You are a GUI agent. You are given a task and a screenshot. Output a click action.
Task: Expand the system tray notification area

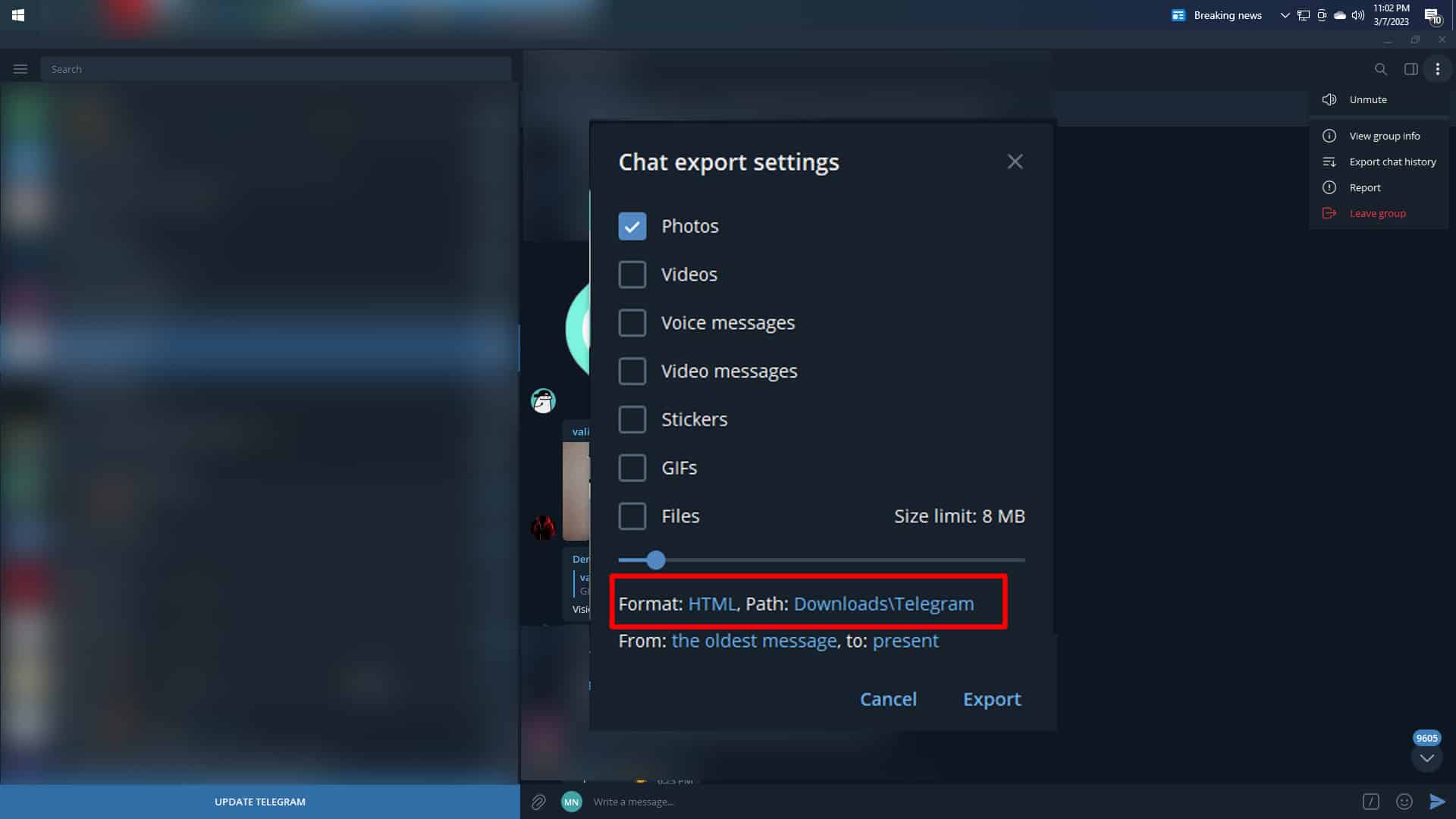pyautogui.click(x=1285, y=15)
